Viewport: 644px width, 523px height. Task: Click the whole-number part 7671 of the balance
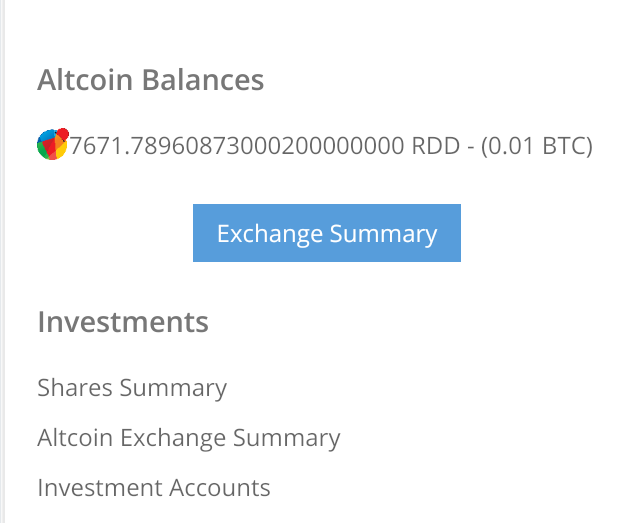coord(95,146)
